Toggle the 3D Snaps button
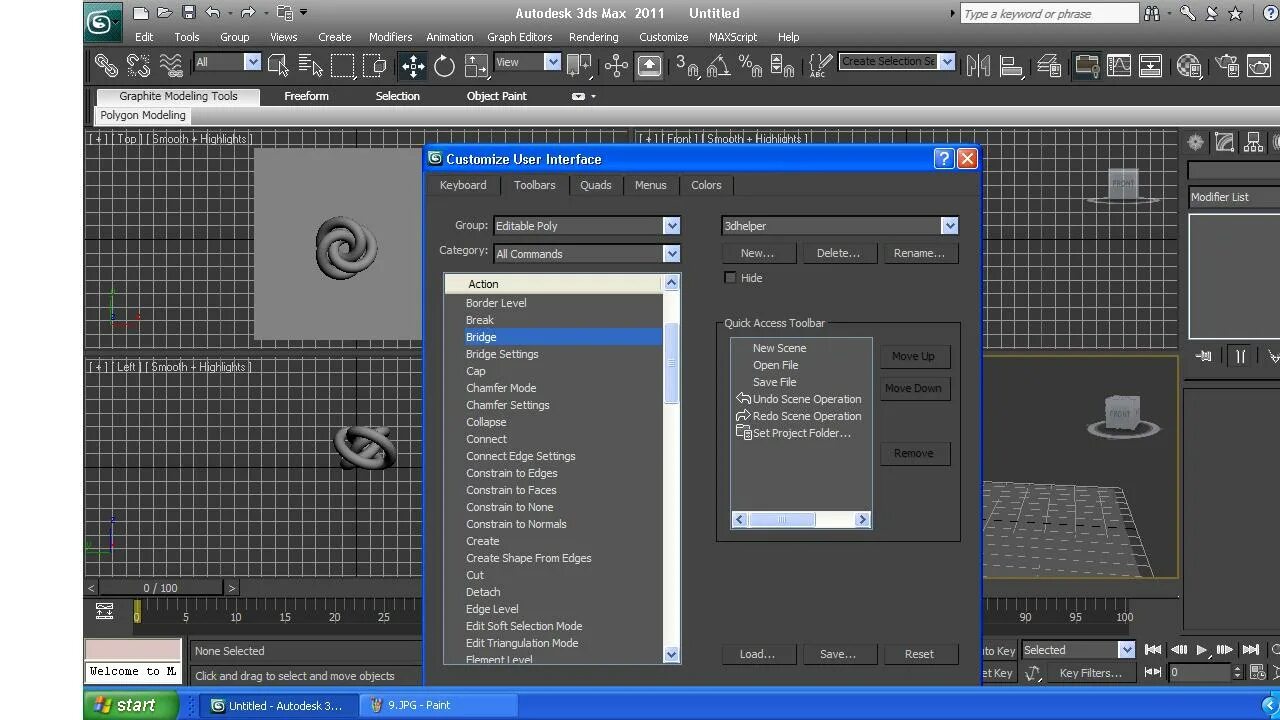1280x720 pixels. pyautogui.click(x=686, y=66)
